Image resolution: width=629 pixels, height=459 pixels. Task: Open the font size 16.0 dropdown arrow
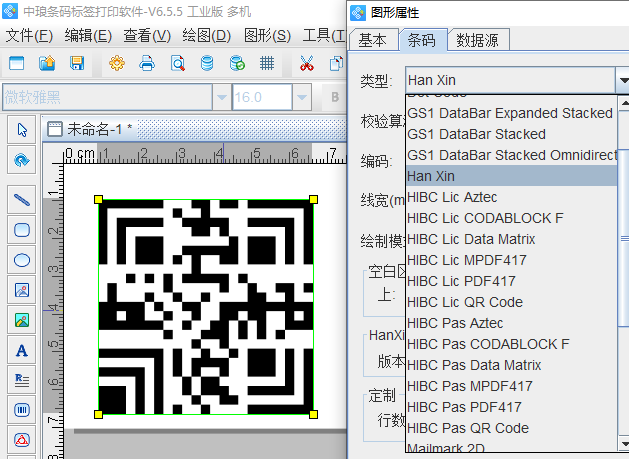pyautogui.click(x=302, y=97)
